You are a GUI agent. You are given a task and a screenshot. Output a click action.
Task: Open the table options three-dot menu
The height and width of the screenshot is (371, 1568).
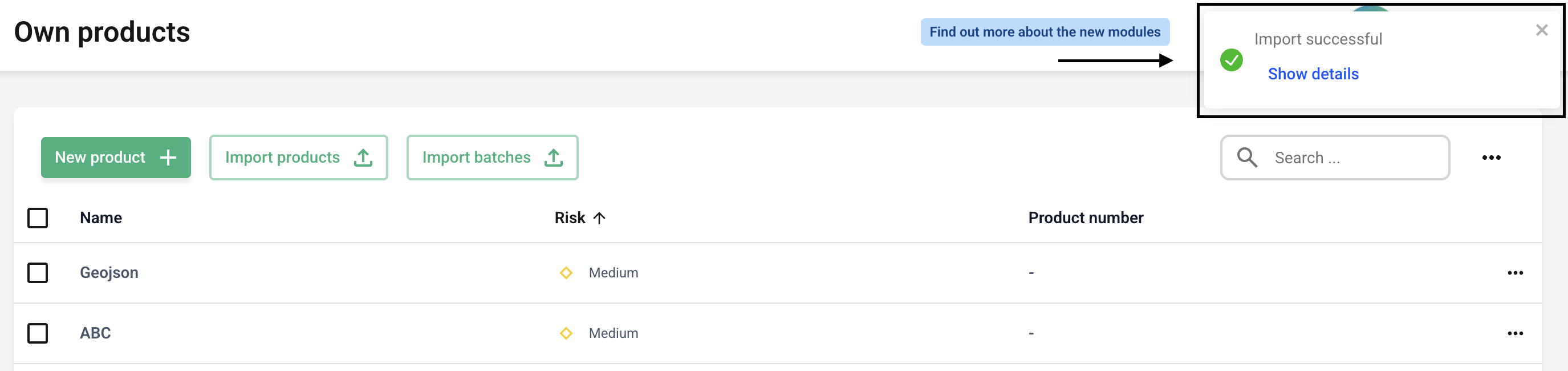pos(1490,158)
